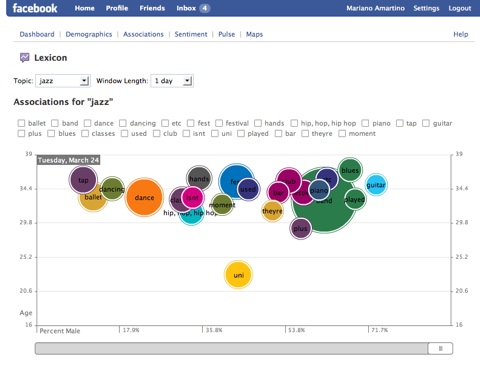
Task: Open Profile in the top bar
Action: coord(117,8)
